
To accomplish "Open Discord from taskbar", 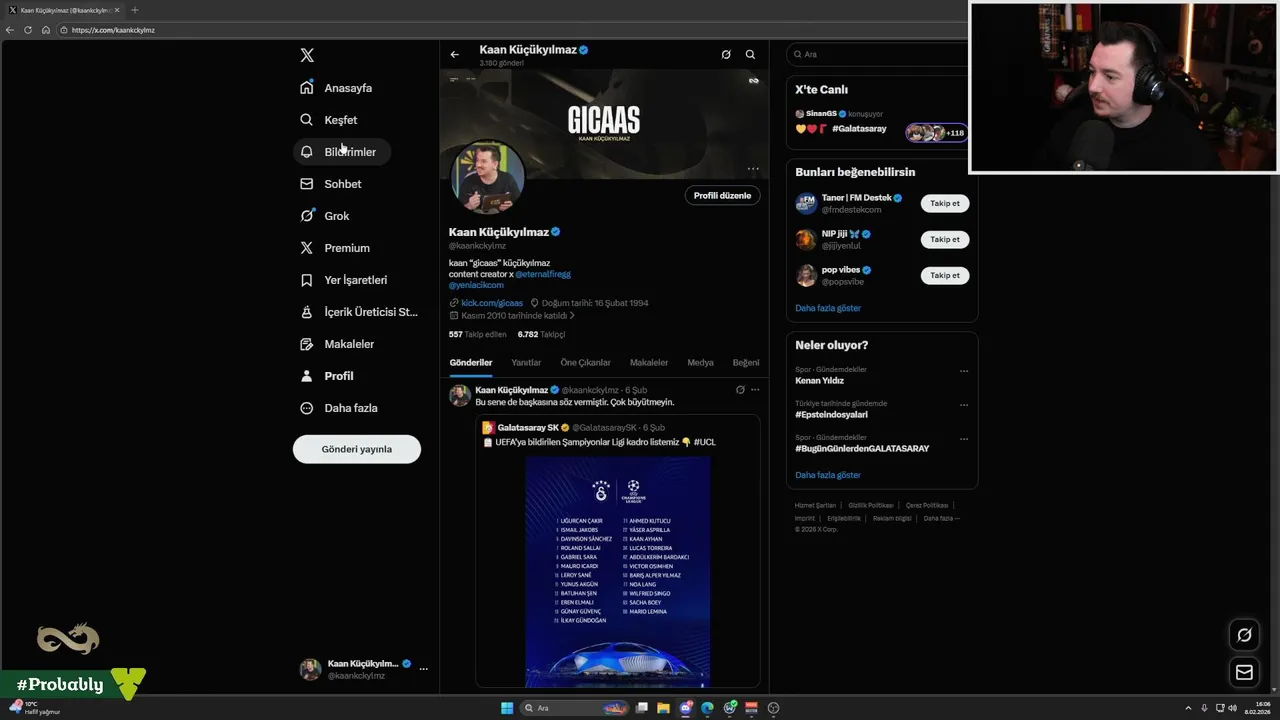I will point(686,708).
